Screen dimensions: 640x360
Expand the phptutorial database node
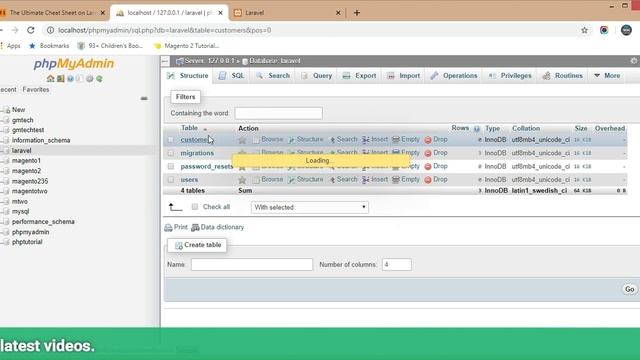pos(6,242)
